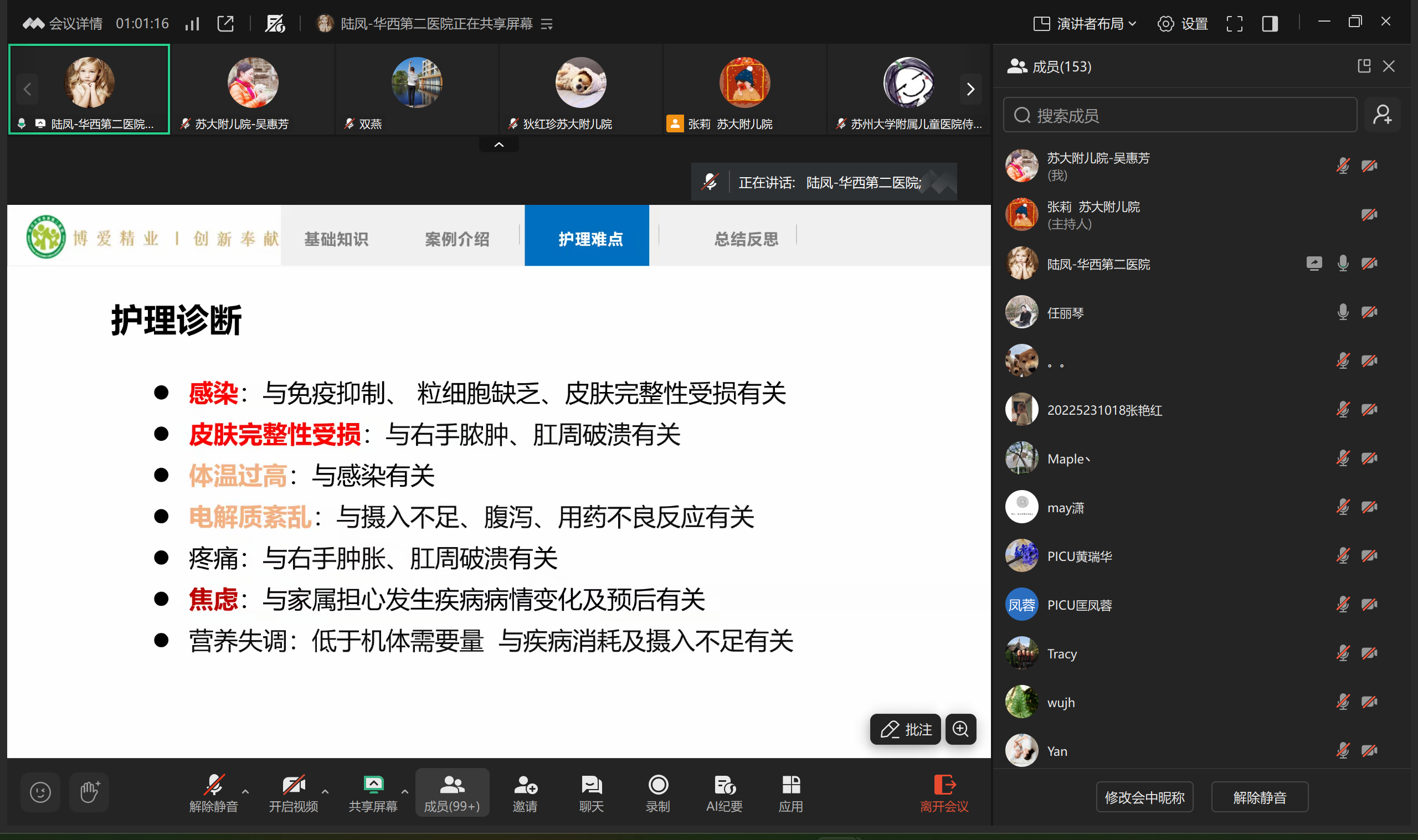Click the raise hand icon
Image resolution: width=1418 pixels, height=840 pixels.
coord(89,792)
